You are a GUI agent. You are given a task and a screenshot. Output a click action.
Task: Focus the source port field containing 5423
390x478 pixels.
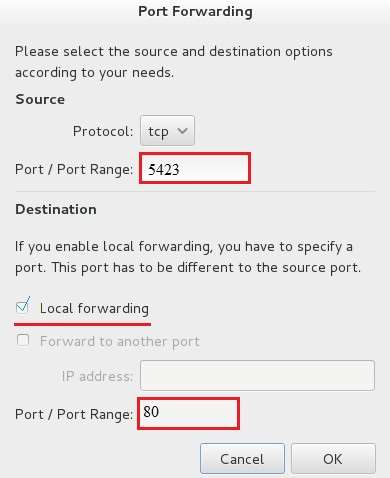(195, 168)
